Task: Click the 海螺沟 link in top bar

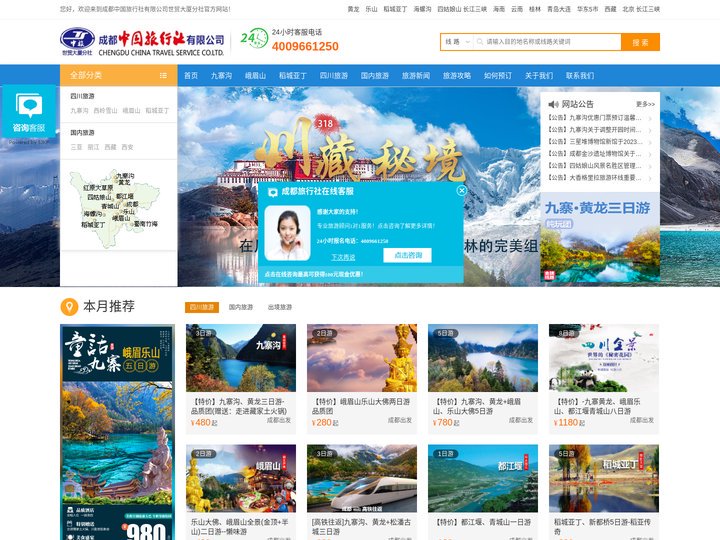Action: [x=422, y=9]
